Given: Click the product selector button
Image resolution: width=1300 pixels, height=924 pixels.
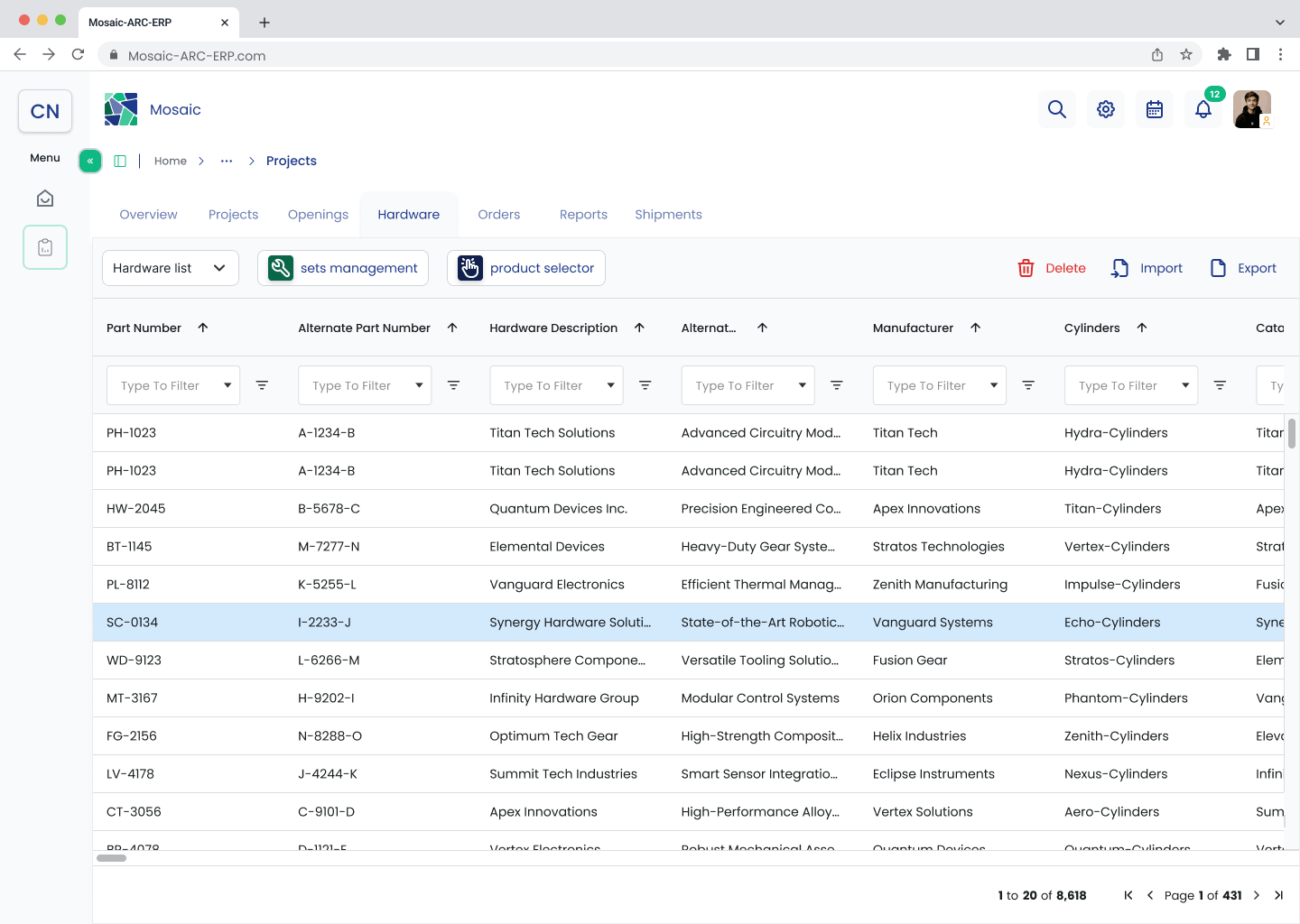Looking at the screenshot, I should (x=526, y=268).
